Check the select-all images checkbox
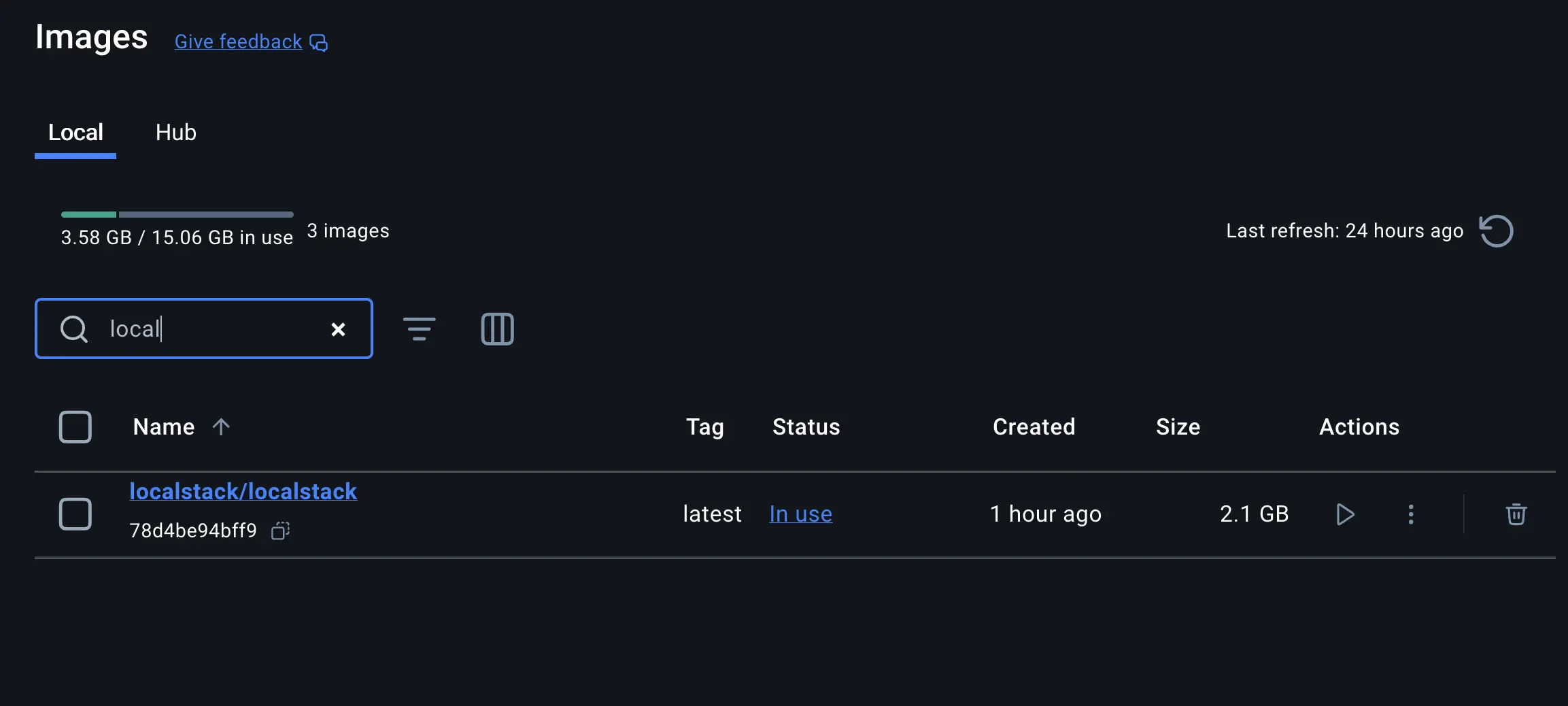The width and height of the screenshot is (1568, 706). point(75,426)
